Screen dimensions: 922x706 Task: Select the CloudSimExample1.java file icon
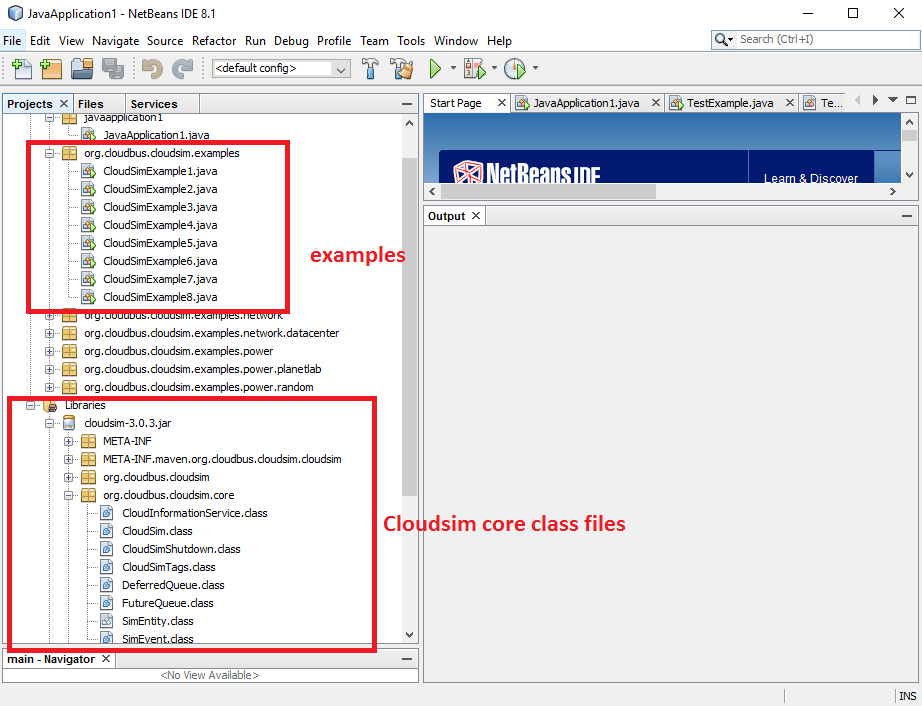pyautogui.click(x=89, y=172)
